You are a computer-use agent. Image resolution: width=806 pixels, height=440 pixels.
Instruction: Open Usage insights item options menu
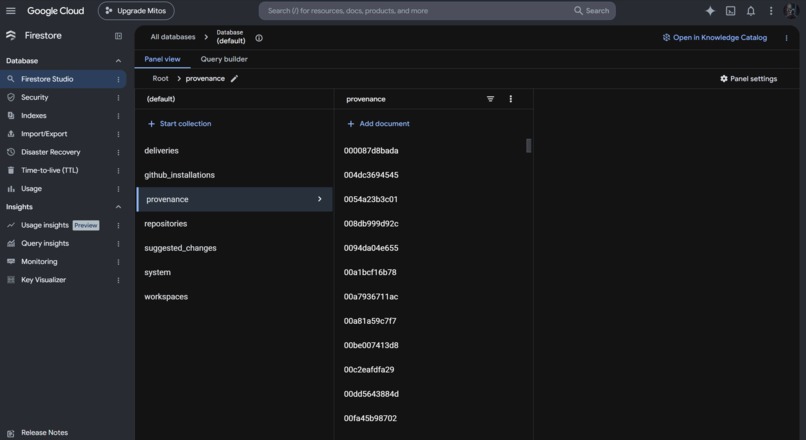pyautogui.click(x=118, y=225)
